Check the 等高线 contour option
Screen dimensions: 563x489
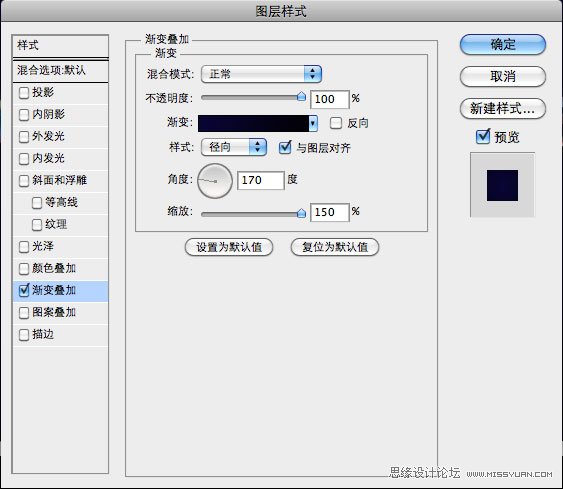pyautogui.click(x=37, y=203)
